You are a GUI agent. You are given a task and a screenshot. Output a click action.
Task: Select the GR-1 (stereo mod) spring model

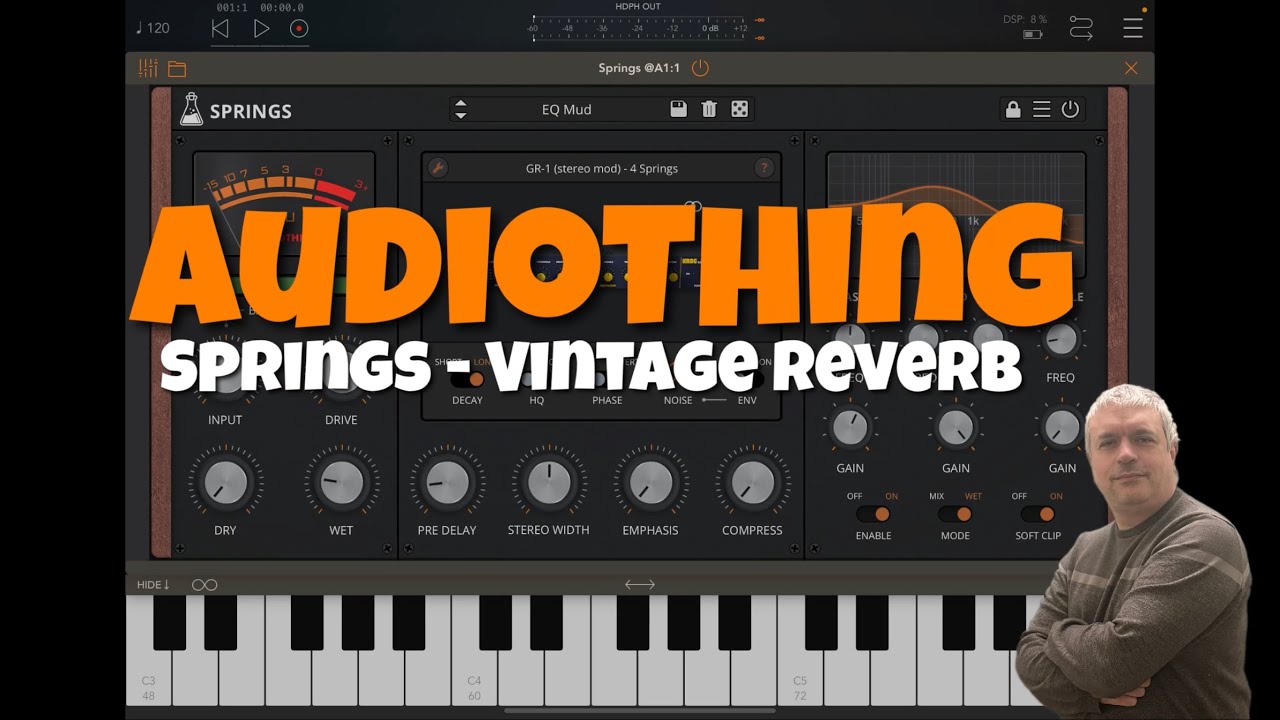[x=602, y=168]
